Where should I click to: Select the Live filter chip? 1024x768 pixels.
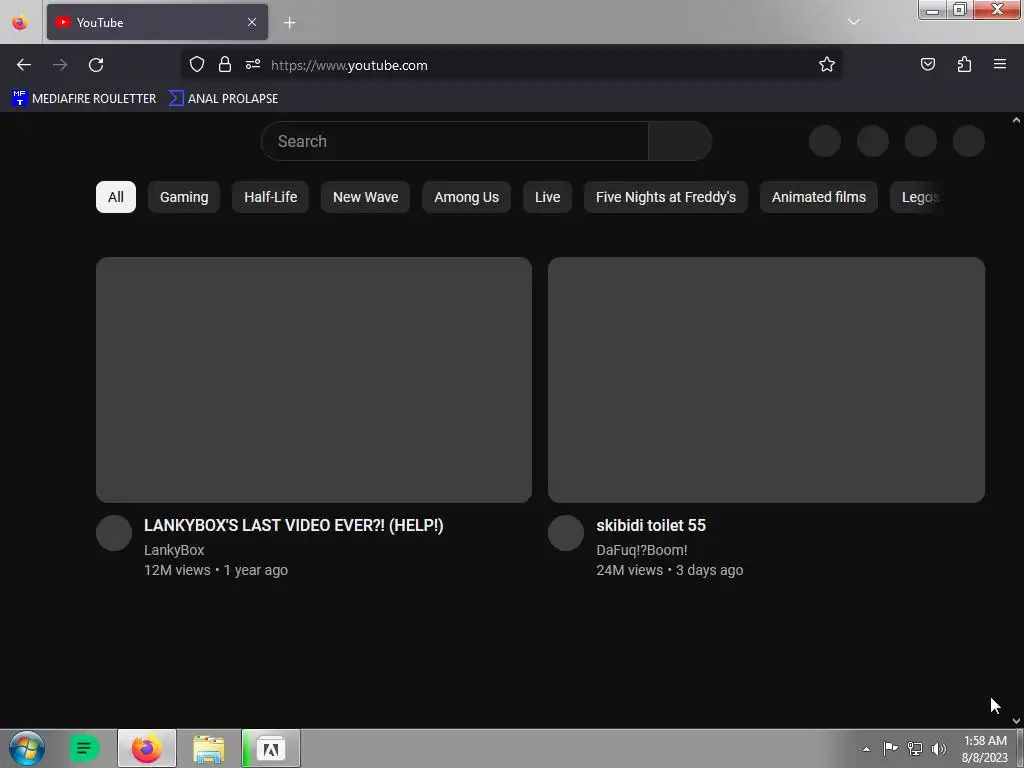(547, 197)
